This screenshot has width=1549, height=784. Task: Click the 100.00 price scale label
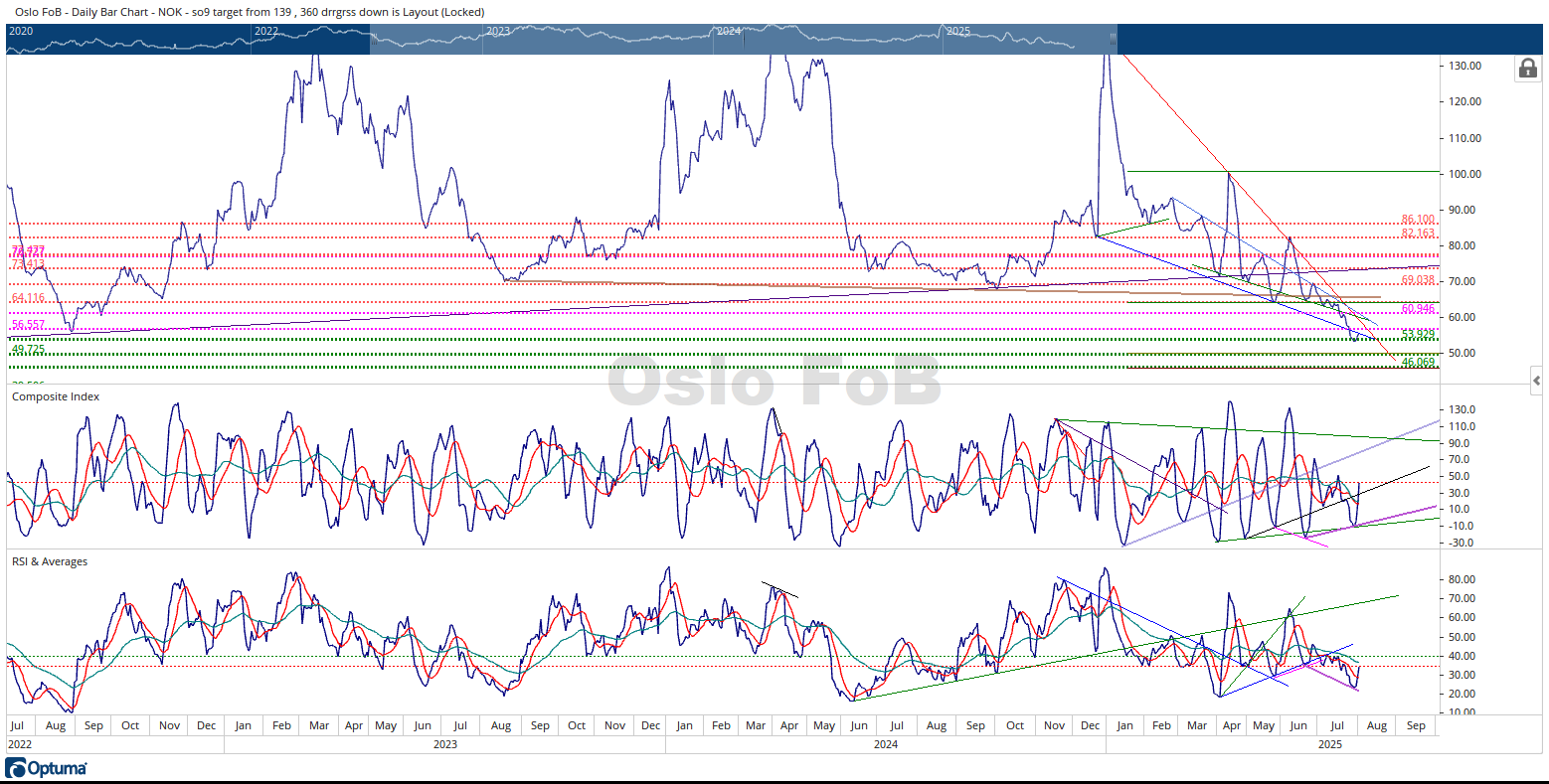[1466, 174]
